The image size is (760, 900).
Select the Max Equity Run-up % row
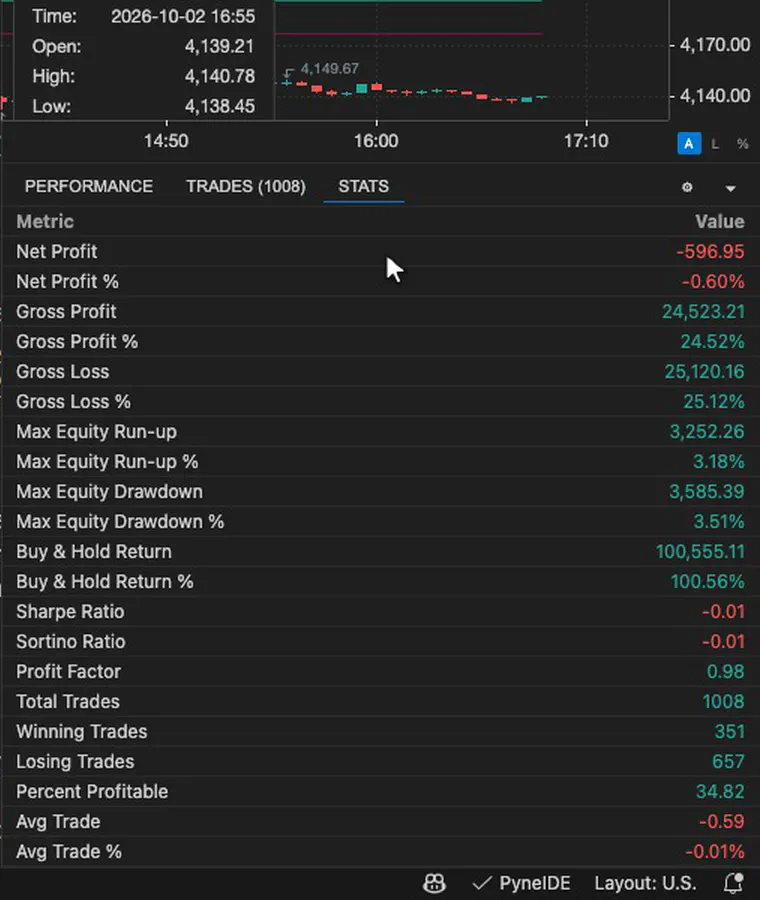(x=380, y=461)
